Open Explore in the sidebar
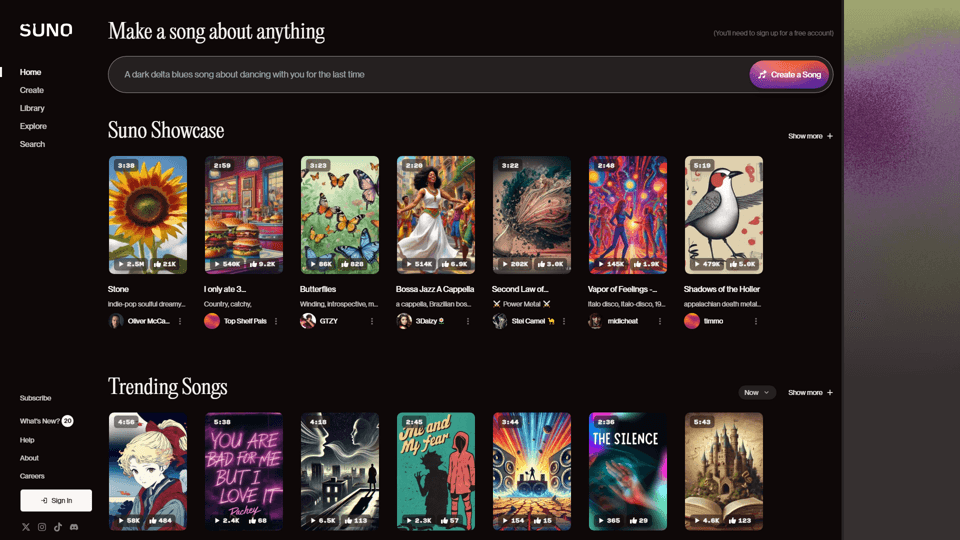 [33, 126]
